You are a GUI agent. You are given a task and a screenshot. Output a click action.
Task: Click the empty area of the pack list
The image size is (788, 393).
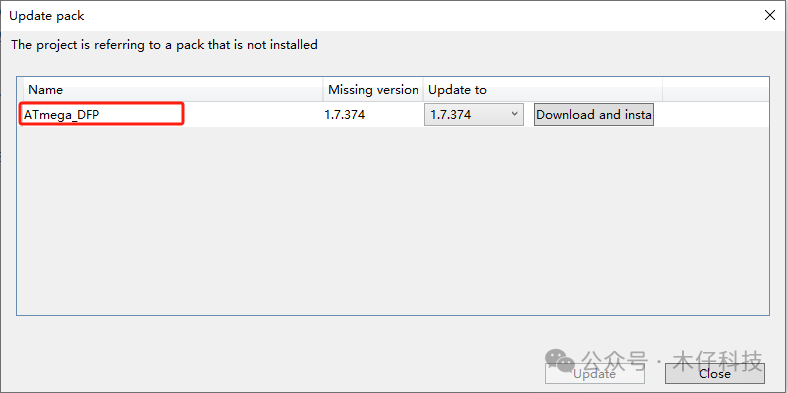(x=392, y=221)
